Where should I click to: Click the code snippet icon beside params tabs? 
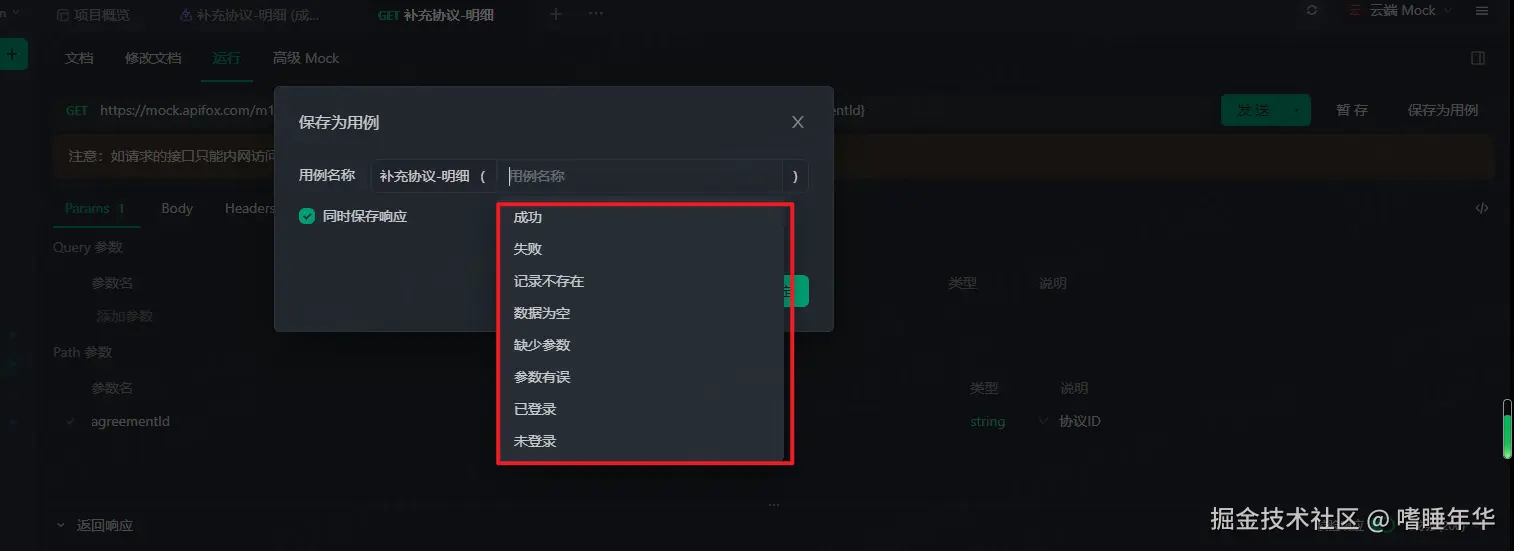coord(1482,208)
